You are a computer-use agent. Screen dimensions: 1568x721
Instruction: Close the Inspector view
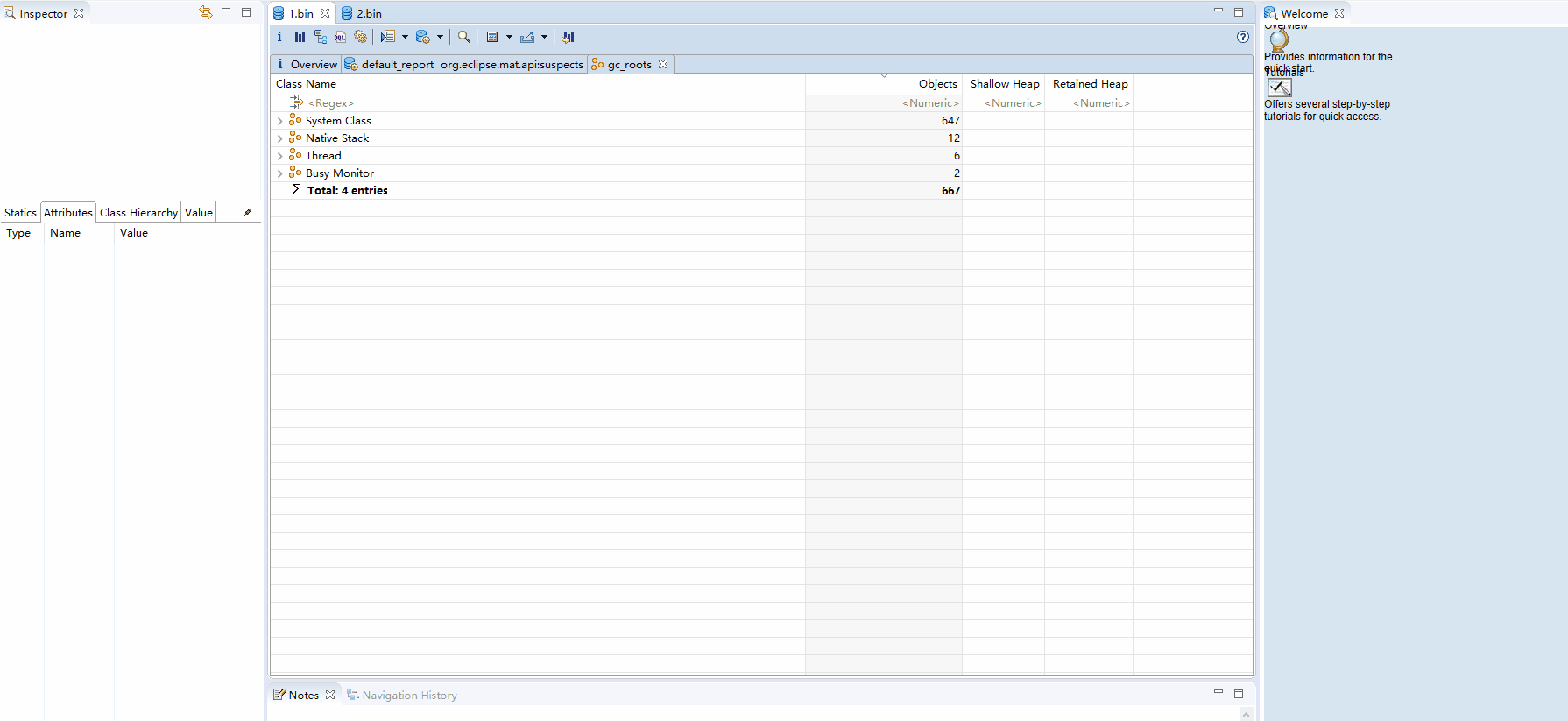pyautogui.click(x=79, y=13)
